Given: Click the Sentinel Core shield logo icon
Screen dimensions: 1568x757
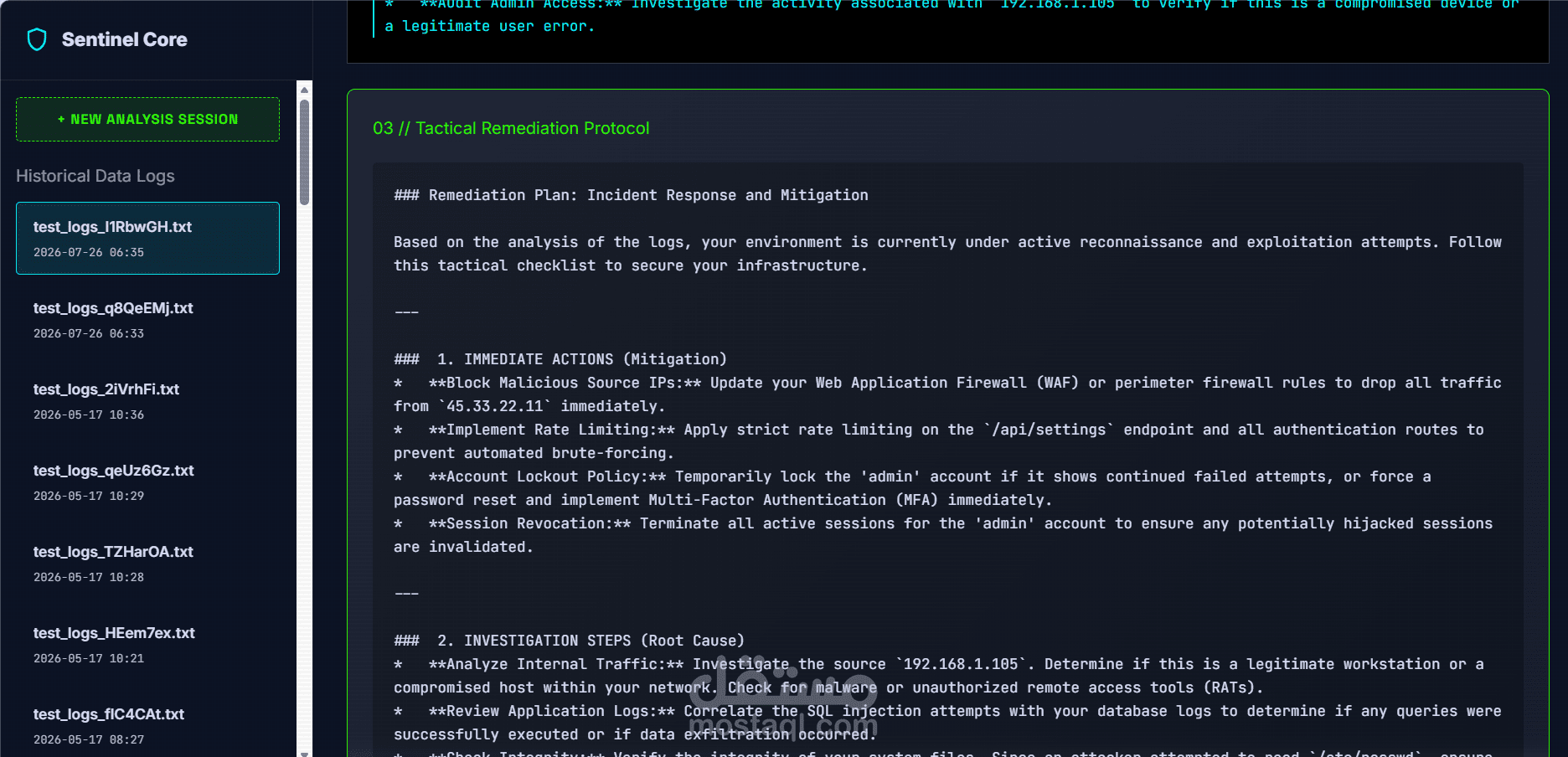Looking at the screenshot, I should (x=37, y=39).
